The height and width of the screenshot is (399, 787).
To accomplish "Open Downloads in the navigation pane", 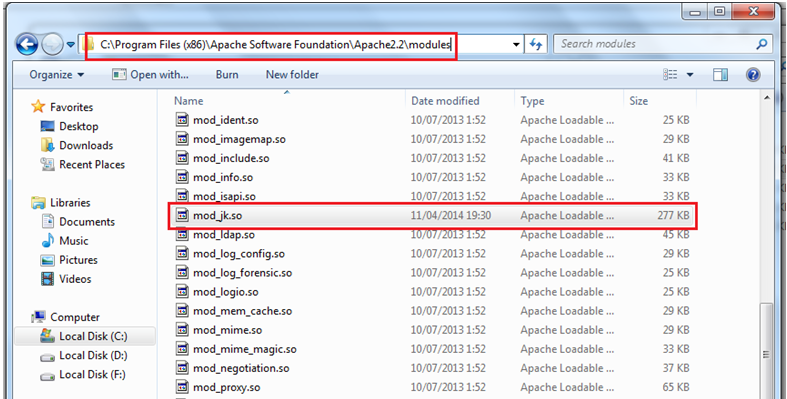I will coord(77,146).
